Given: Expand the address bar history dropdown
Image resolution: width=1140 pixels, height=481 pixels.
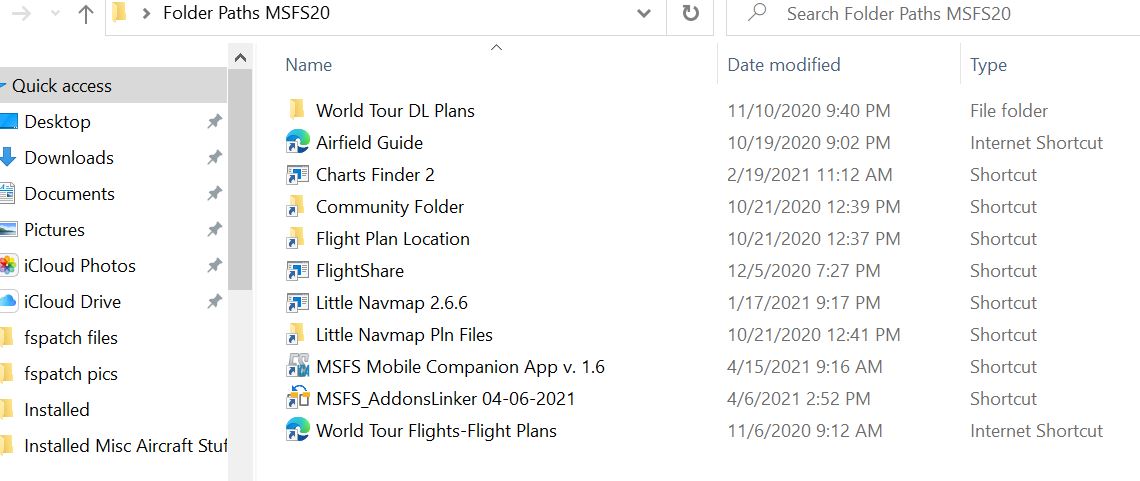Looking at the screenshot, I should [643, 14].
